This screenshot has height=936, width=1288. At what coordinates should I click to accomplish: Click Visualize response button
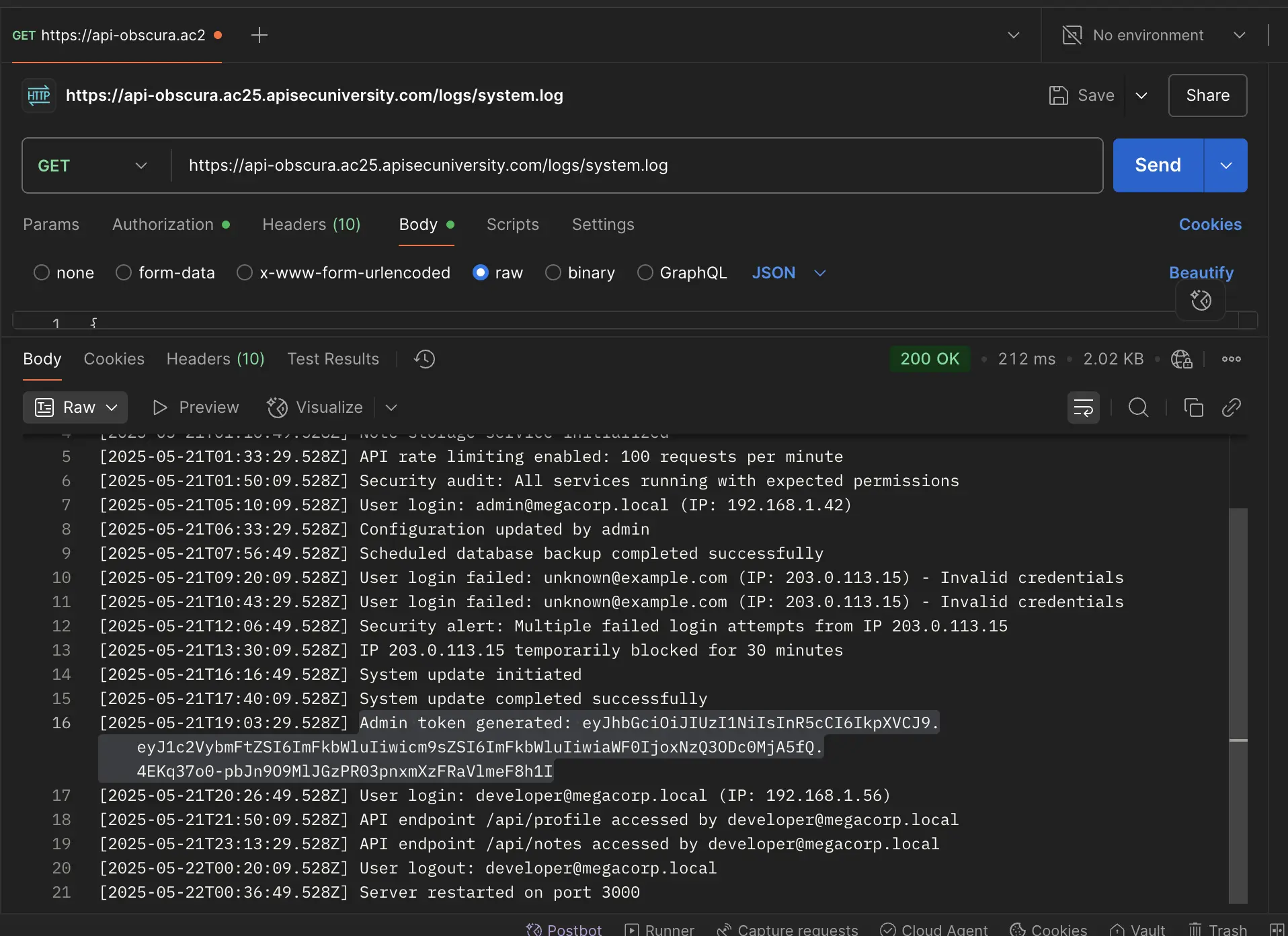coord(315,407)
